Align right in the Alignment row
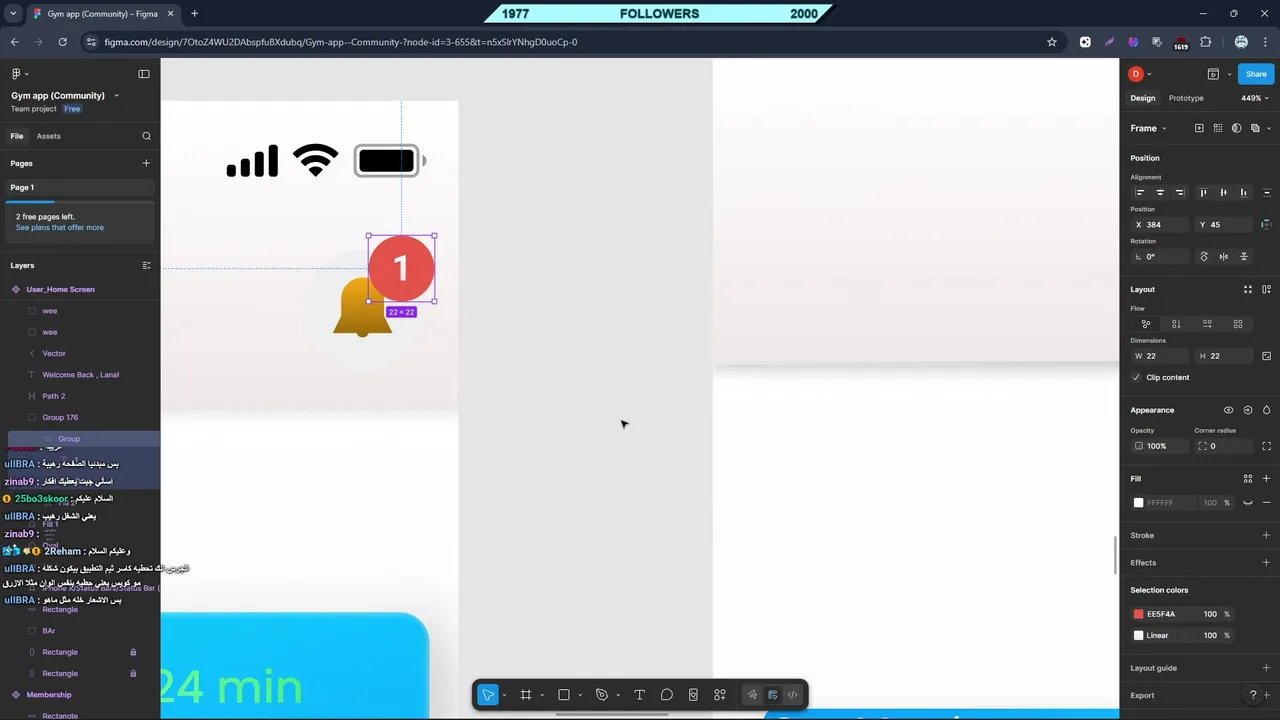This screenshot has height=720, width=1280. 1180,192
